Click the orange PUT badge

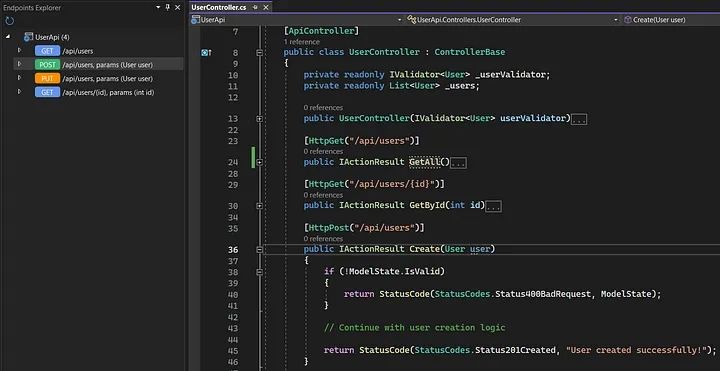point(47,79)
